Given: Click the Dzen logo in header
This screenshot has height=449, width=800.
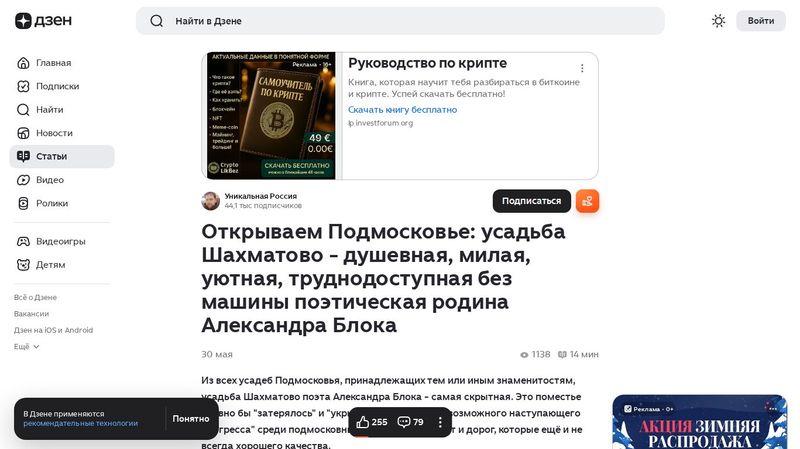Looking at the screenshot, I should click(36, 21).
